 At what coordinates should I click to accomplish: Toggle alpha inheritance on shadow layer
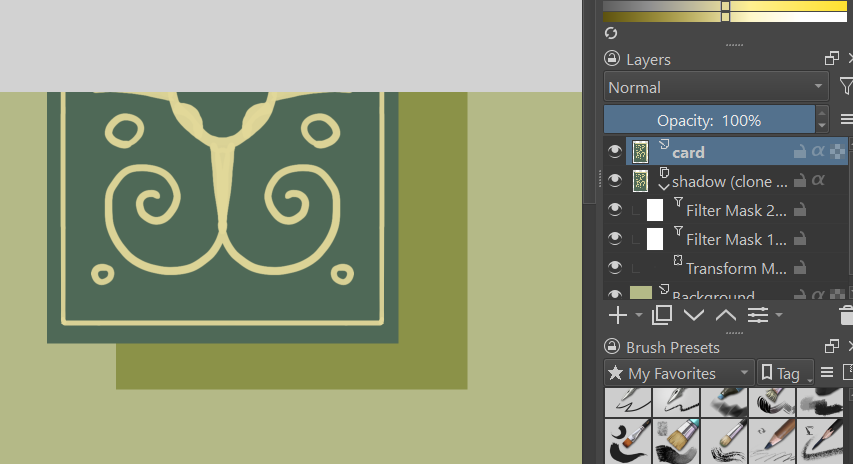coord(818,180)
